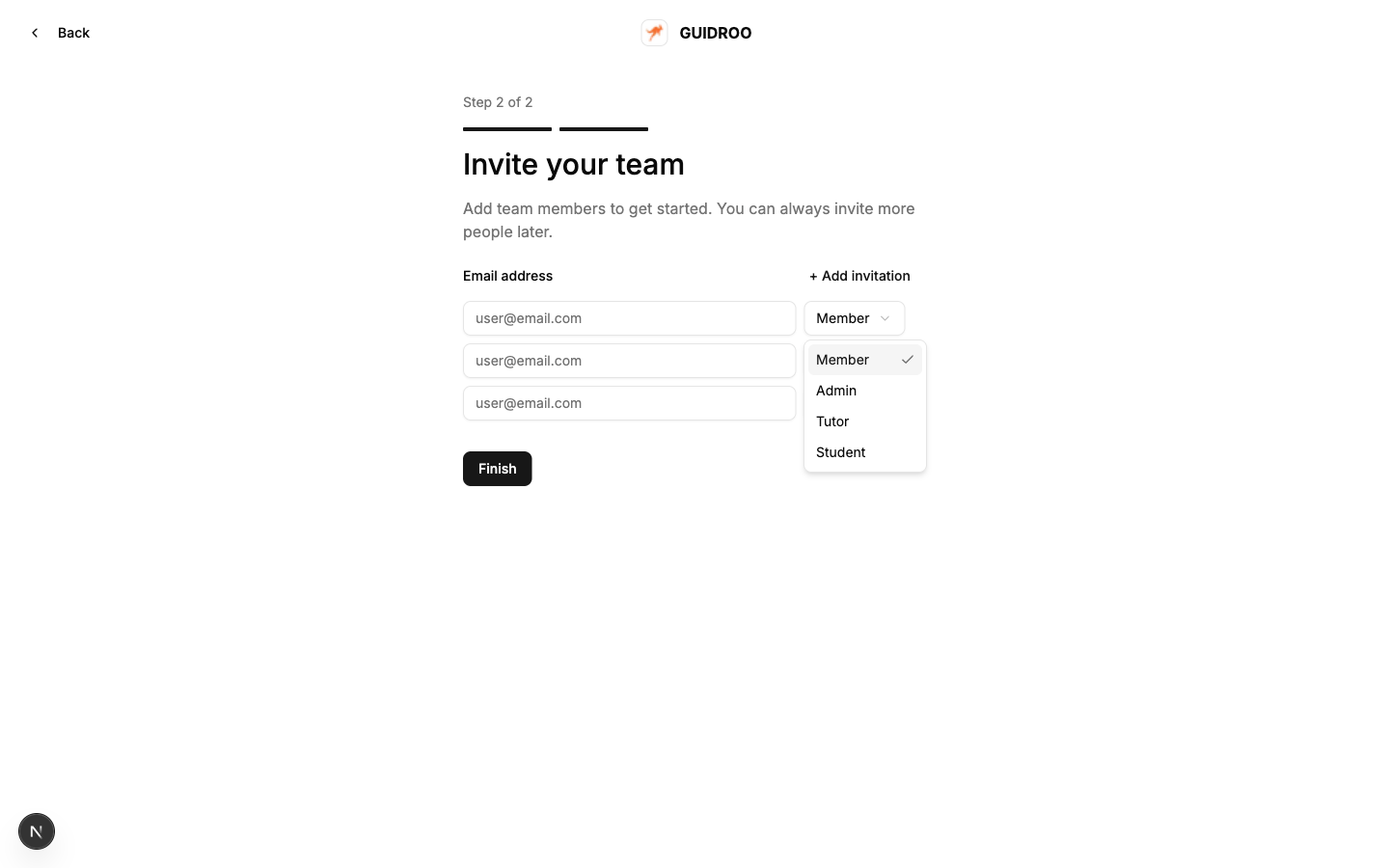The image size is (1389, 868).
Task: Click the bottom email address field
Action: 629,403
